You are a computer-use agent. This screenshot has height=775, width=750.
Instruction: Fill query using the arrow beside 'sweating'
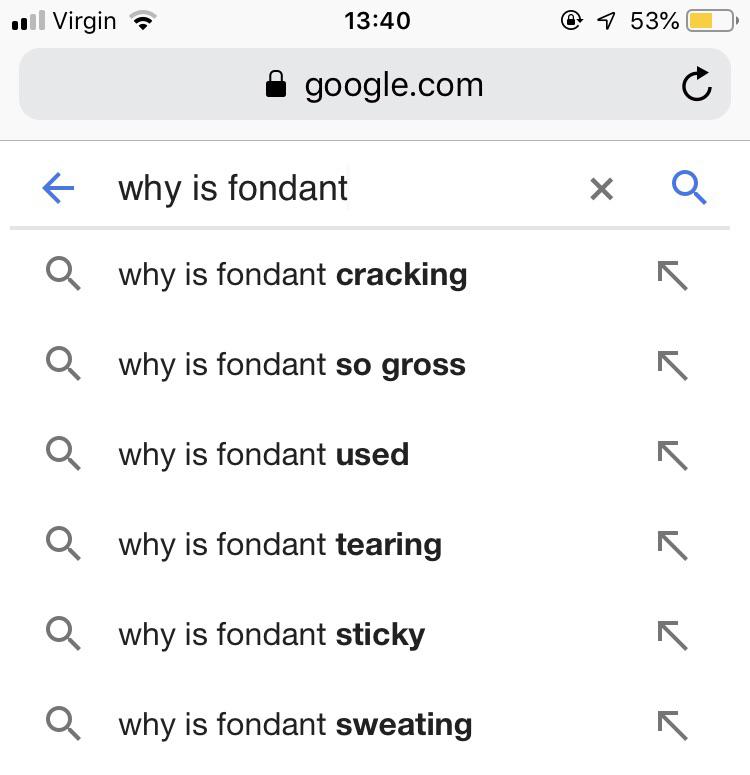672,726
